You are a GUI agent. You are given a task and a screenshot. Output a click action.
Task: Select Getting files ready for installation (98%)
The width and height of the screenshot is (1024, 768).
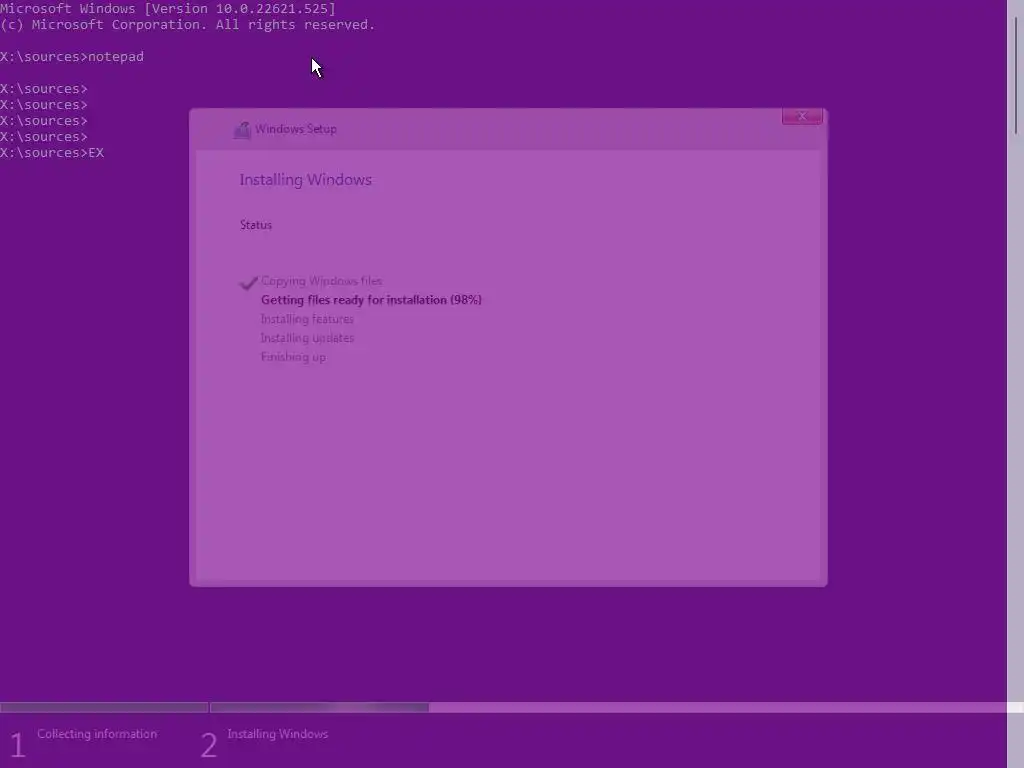tap(371, 300)
